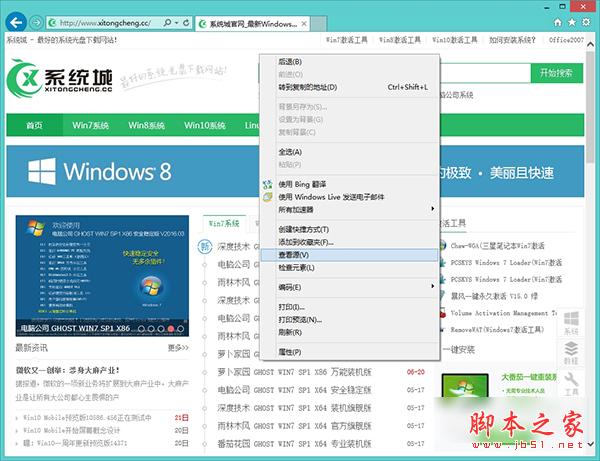
Task: Switch to the Win7系统 list tab
Action: pyautogui.click(x=224, y=223)
